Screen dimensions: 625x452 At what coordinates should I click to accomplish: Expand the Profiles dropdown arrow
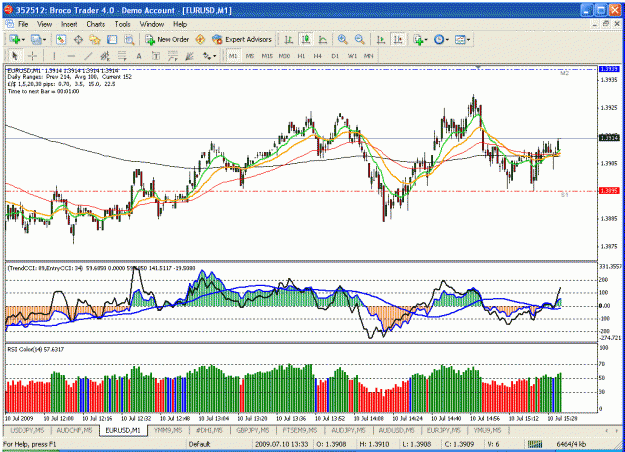44,39
